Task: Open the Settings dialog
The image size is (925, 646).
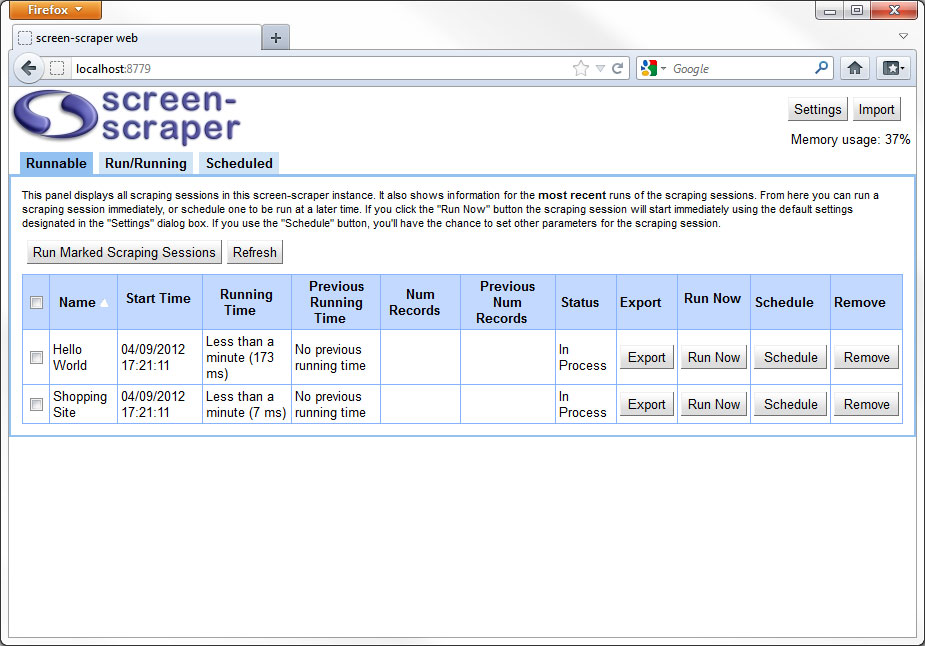Action: pos(818,110)
